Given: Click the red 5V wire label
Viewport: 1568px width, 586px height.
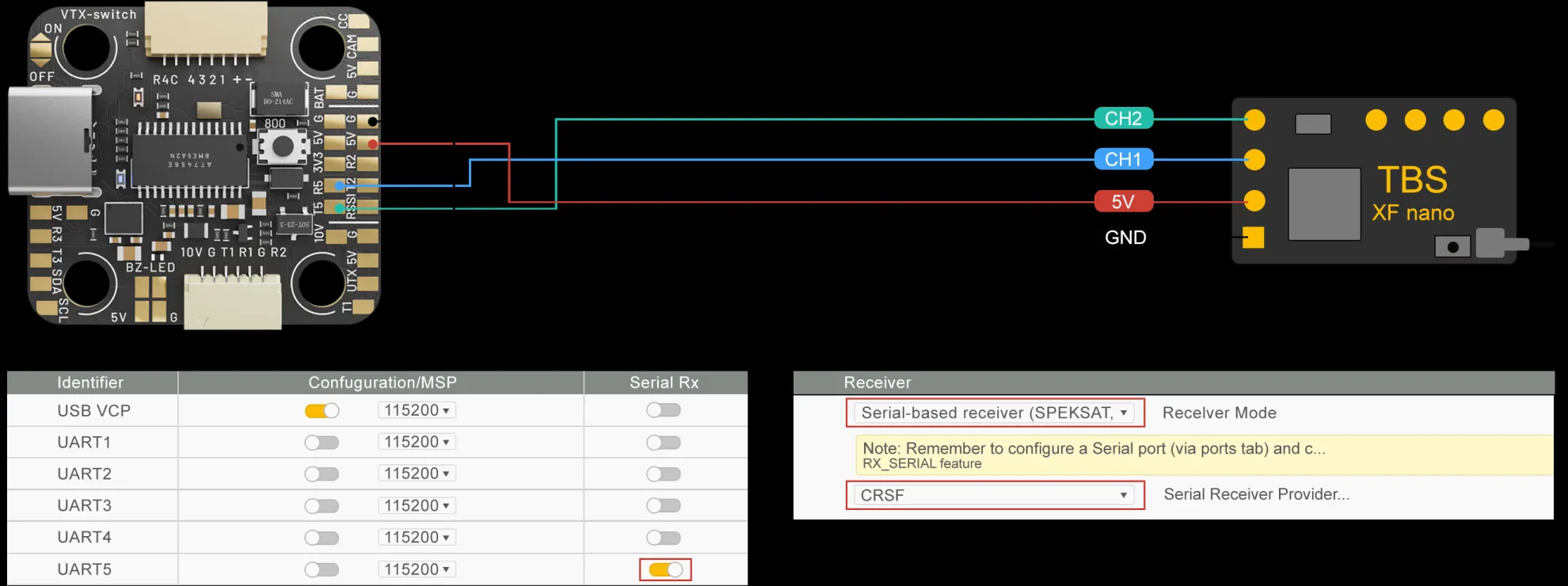Looking at the screenshot, I should [1123, 202].
